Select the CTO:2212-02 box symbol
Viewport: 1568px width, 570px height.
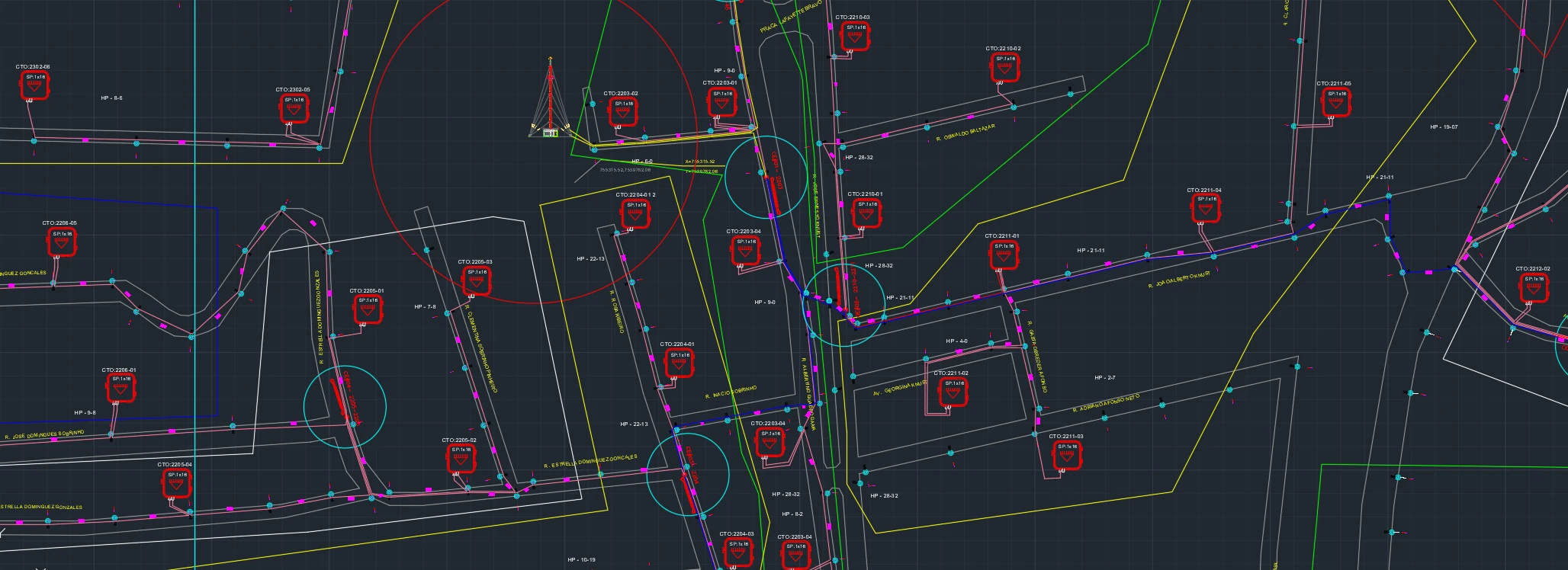[x=1534, y=288]
